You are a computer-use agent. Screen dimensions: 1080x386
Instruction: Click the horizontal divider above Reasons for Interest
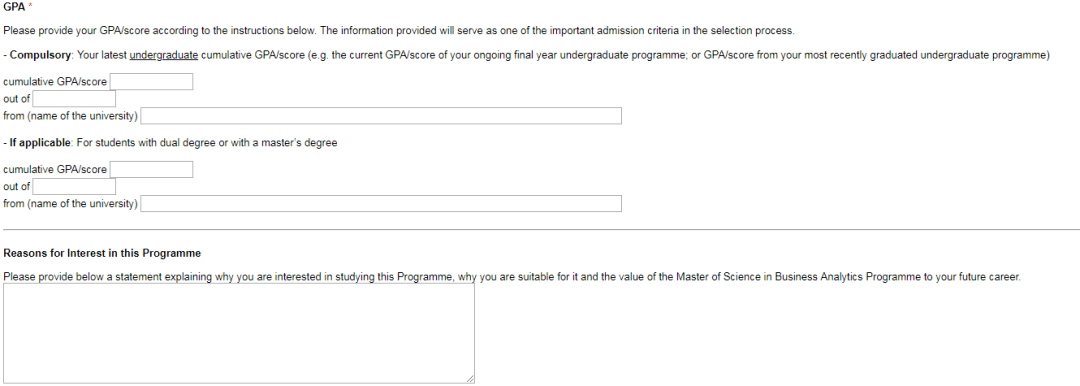[x=541, y=230]
